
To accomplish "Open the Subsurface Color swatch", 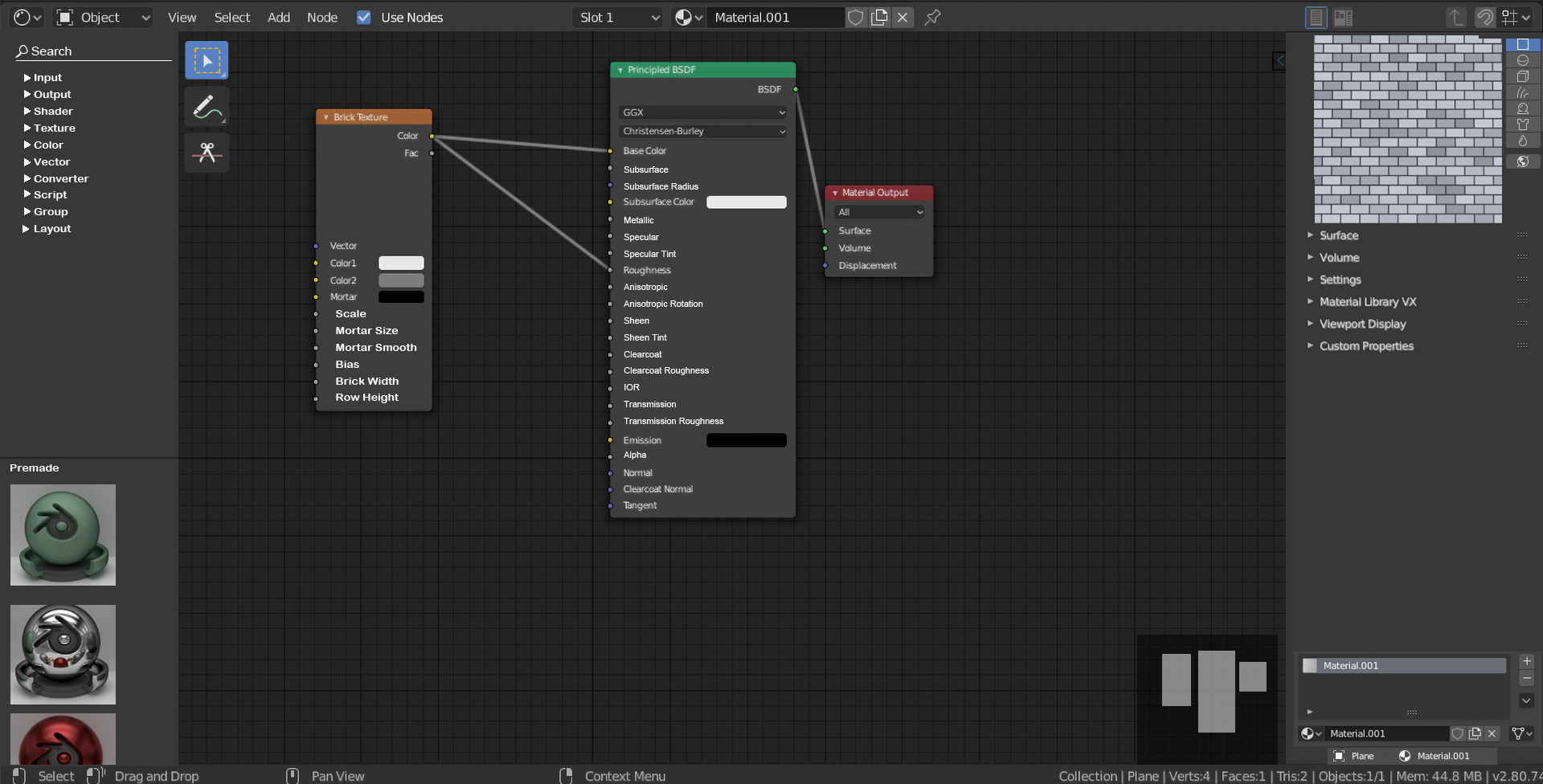I will pos(747,202).
